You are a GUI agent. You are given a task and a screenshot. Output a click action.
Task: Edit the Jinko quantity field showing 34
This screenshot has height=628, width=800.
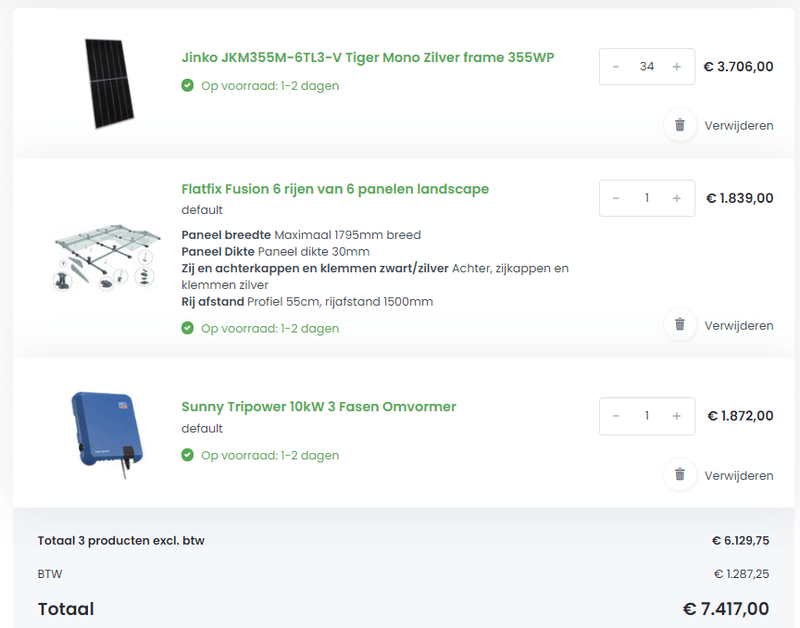pyautogui.click(x=647, y=67)
